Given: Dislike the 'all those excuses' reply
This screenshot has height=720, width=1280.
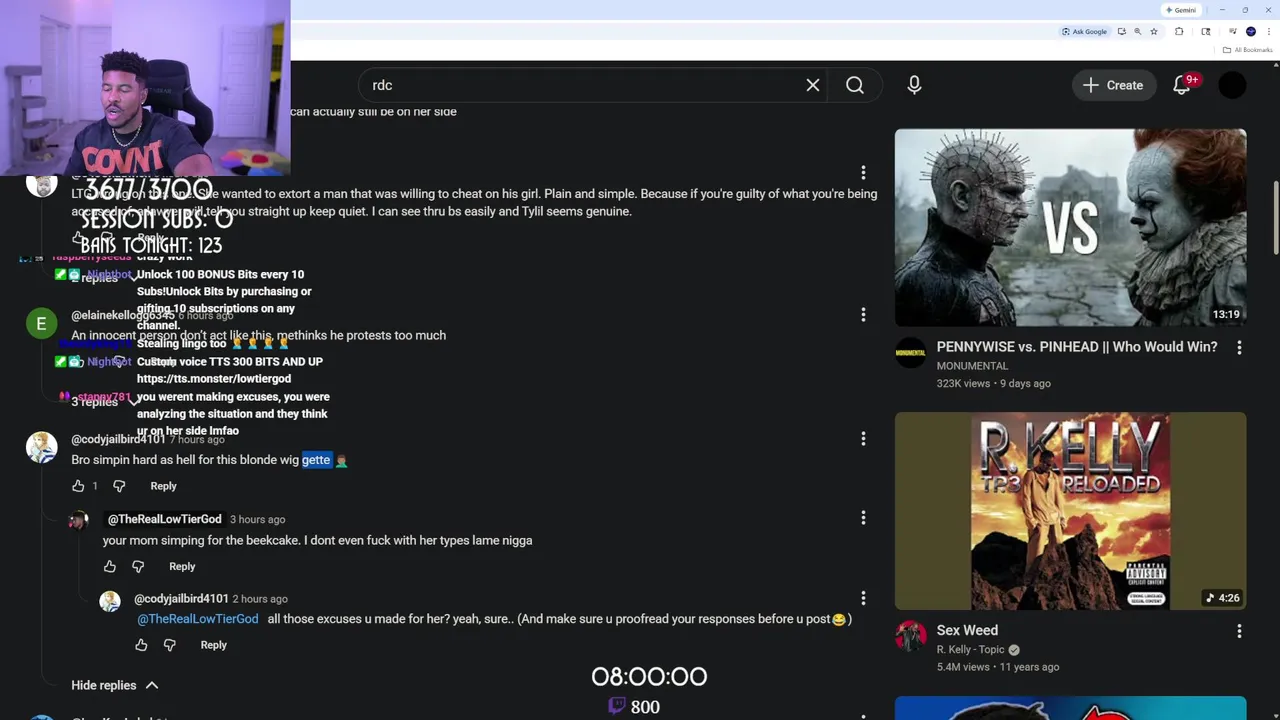Looking at the screenshot, I should pos(169,645).
